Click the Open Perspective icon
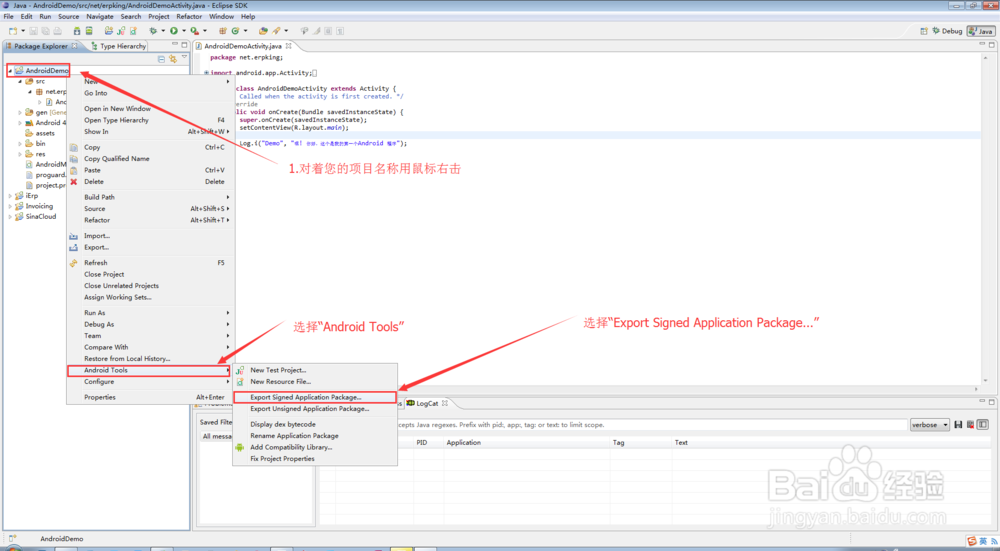This screenshot has width=1000, height=551. click(924, 31)
